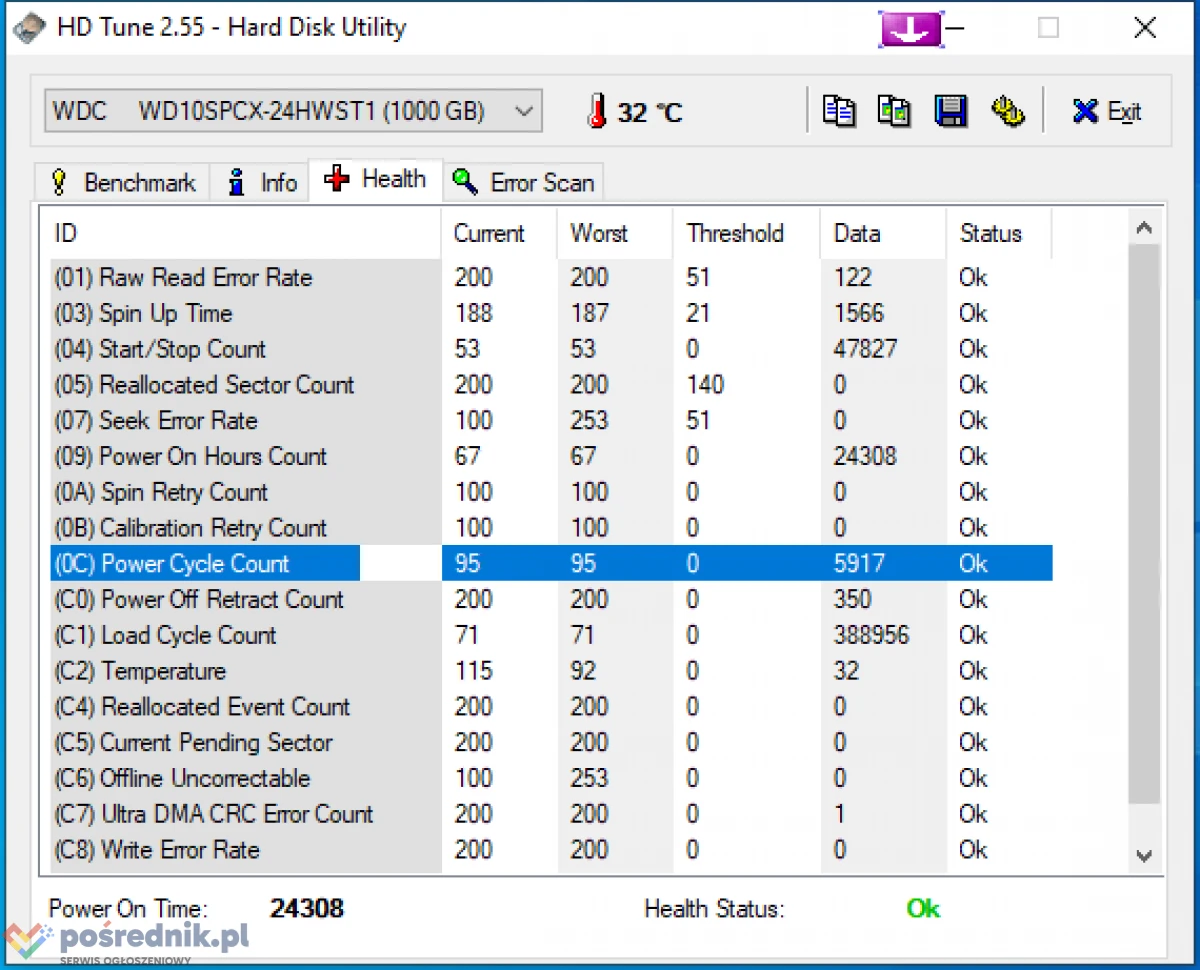Viewport: 1200px width, 970px height.
Task: Click the data value 5917 in the highlighted row
Action: click(x=859, y=564)
